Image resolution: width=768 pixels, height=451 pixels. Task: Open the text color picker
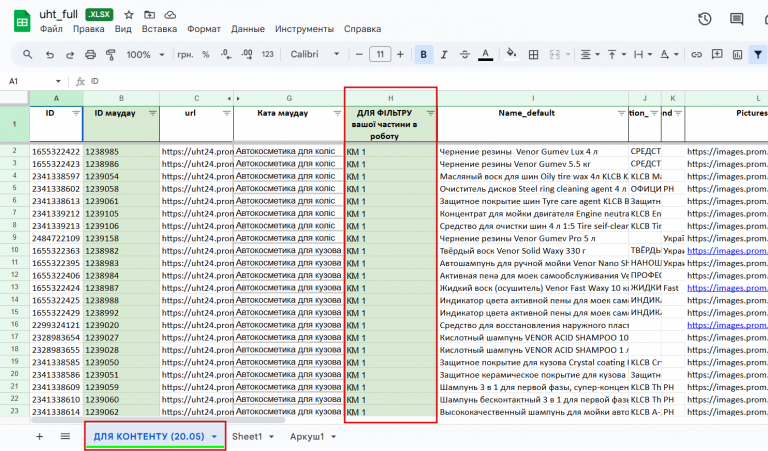pyautogui.click(x=485, y=54)
